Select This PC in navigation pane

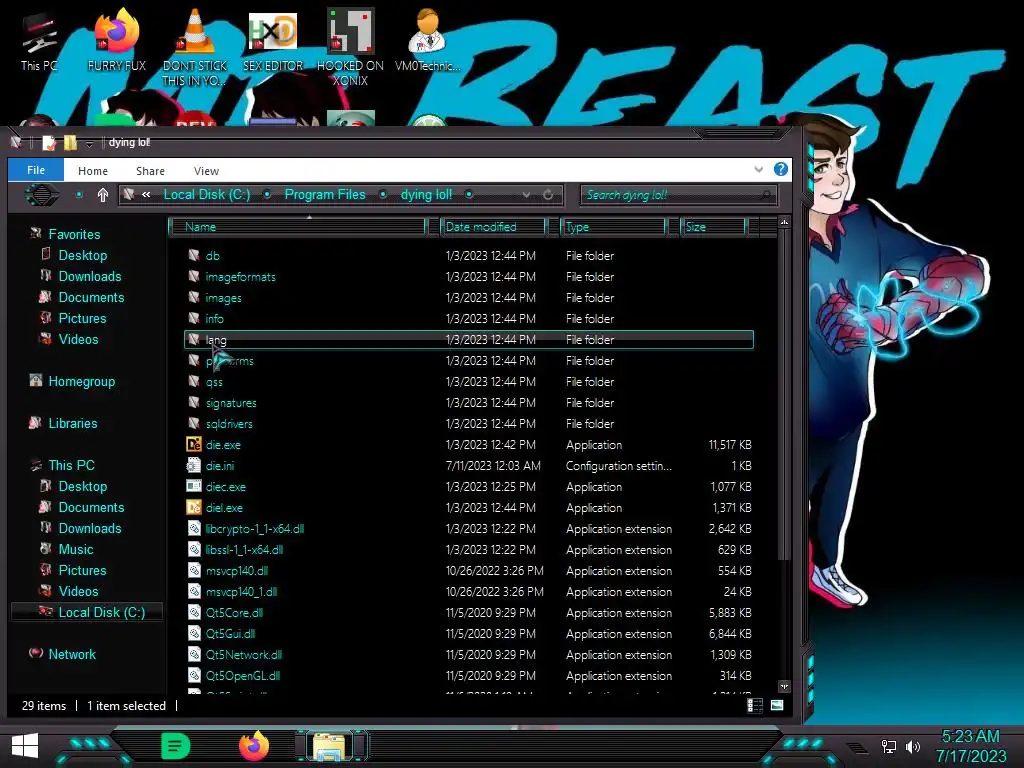tap(71, 465)
